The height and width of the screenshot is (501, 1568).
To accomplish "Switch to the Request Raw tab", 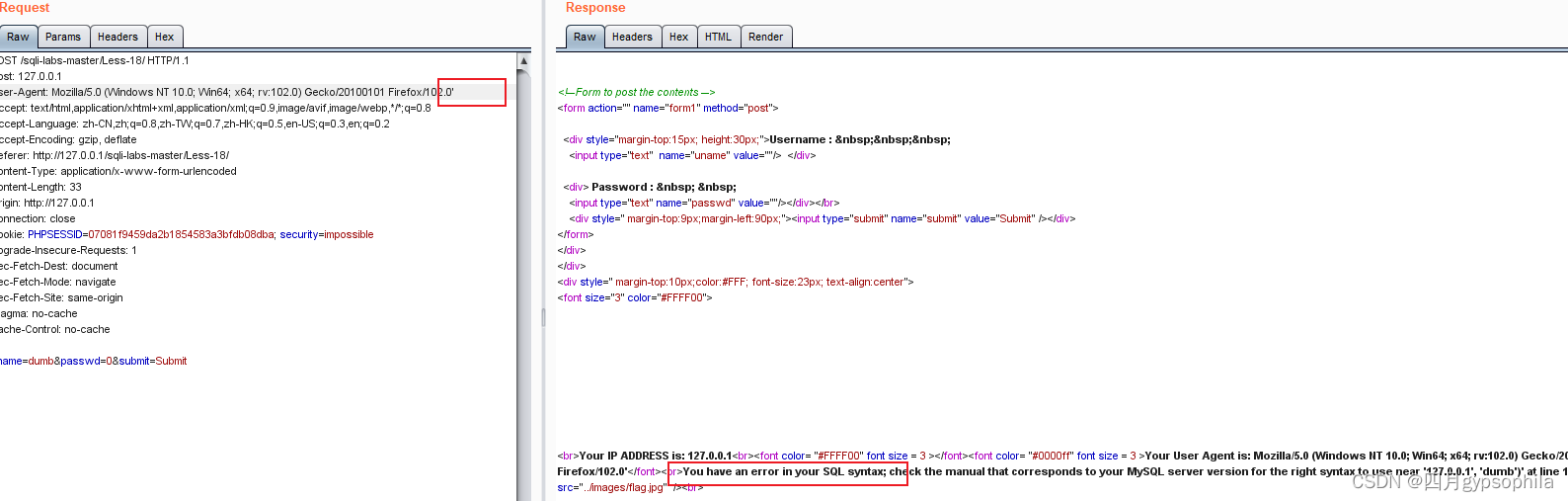I will click(x=18, y=37).
